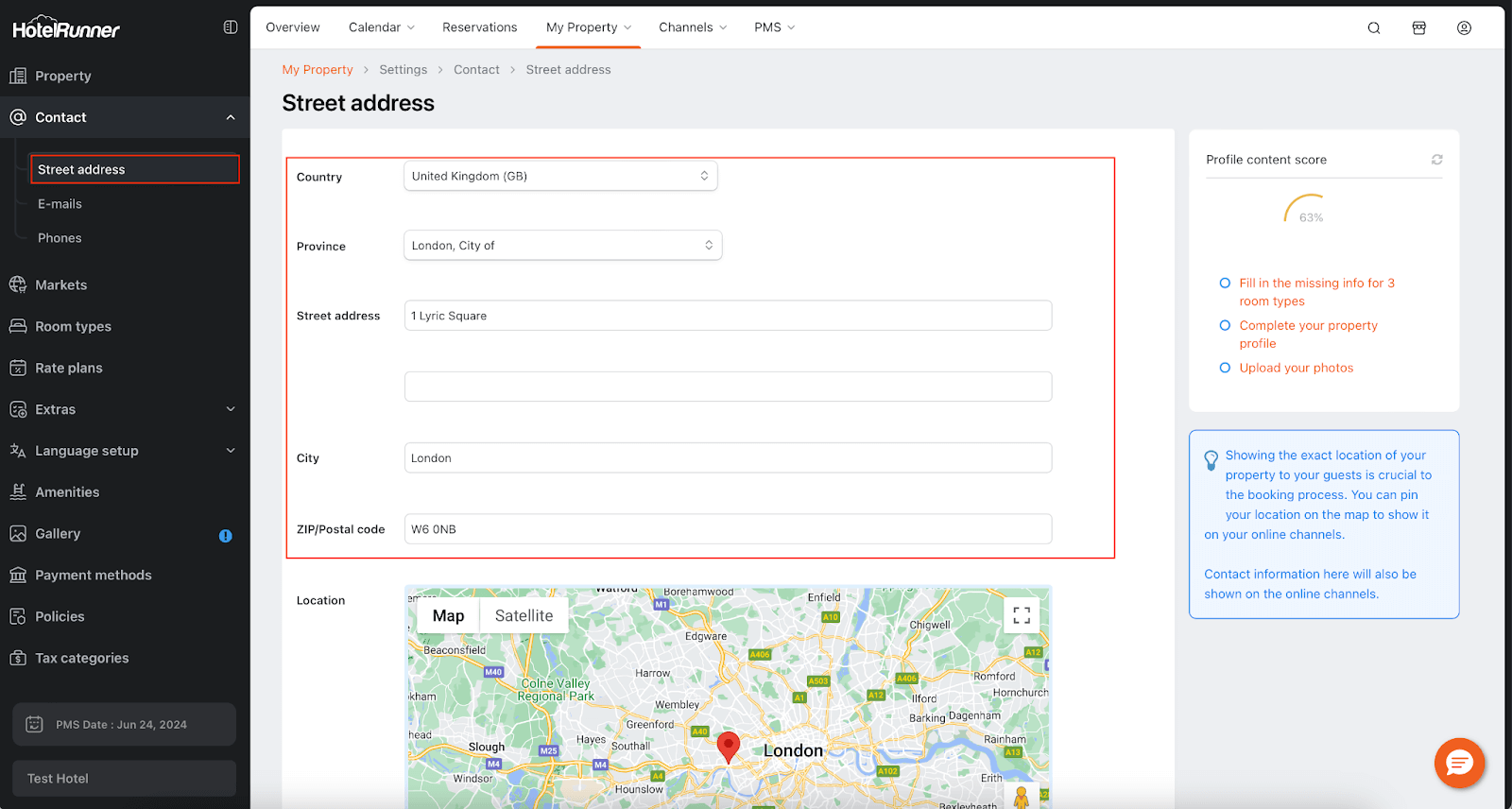1512x809 pixels.
Task: Open the store icon in the top bar
Action: pos(1418,28)
